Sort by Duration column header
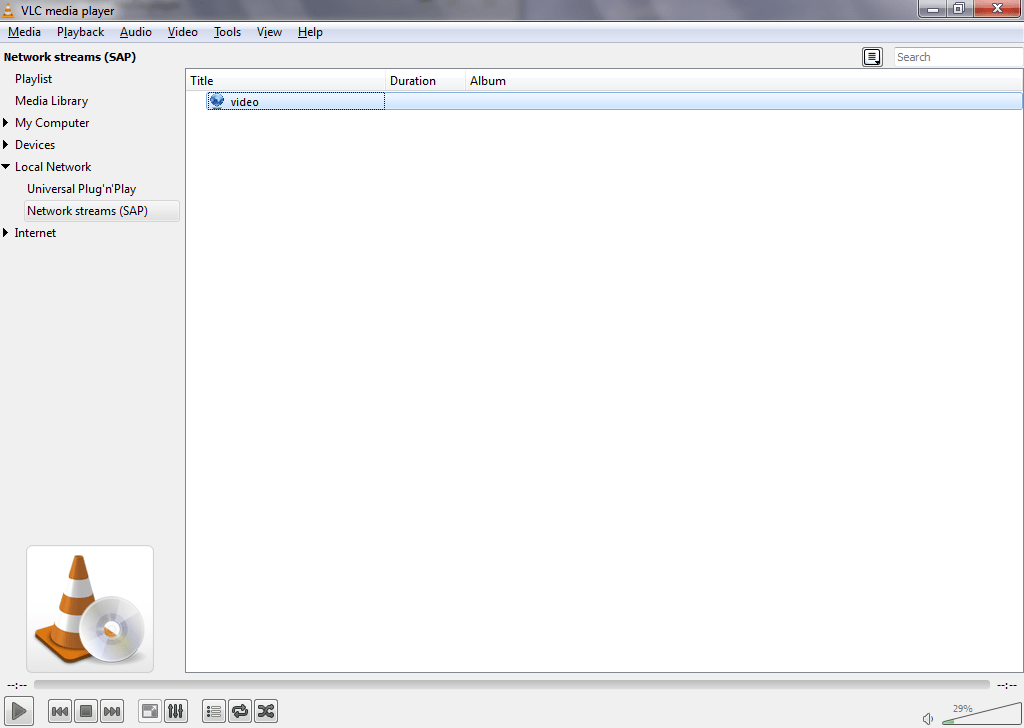Image resolution: width=1024 pixels, height=728 pixels. (x=425, y=80)
